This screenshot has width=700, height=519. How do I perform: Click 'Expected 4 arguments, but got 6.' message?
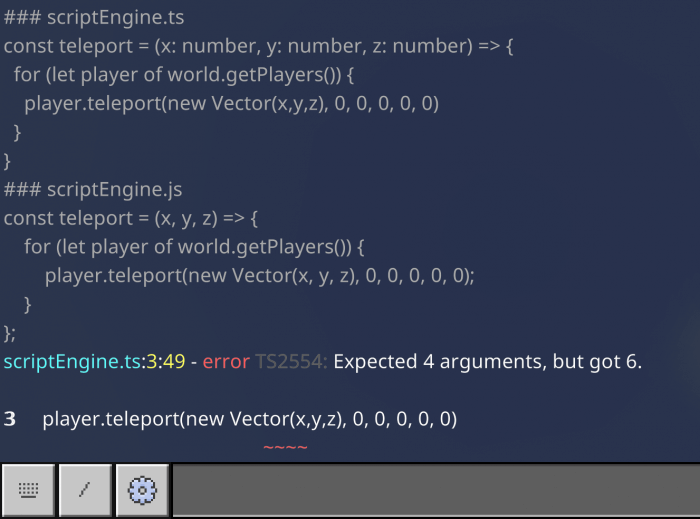pos(487,361)
